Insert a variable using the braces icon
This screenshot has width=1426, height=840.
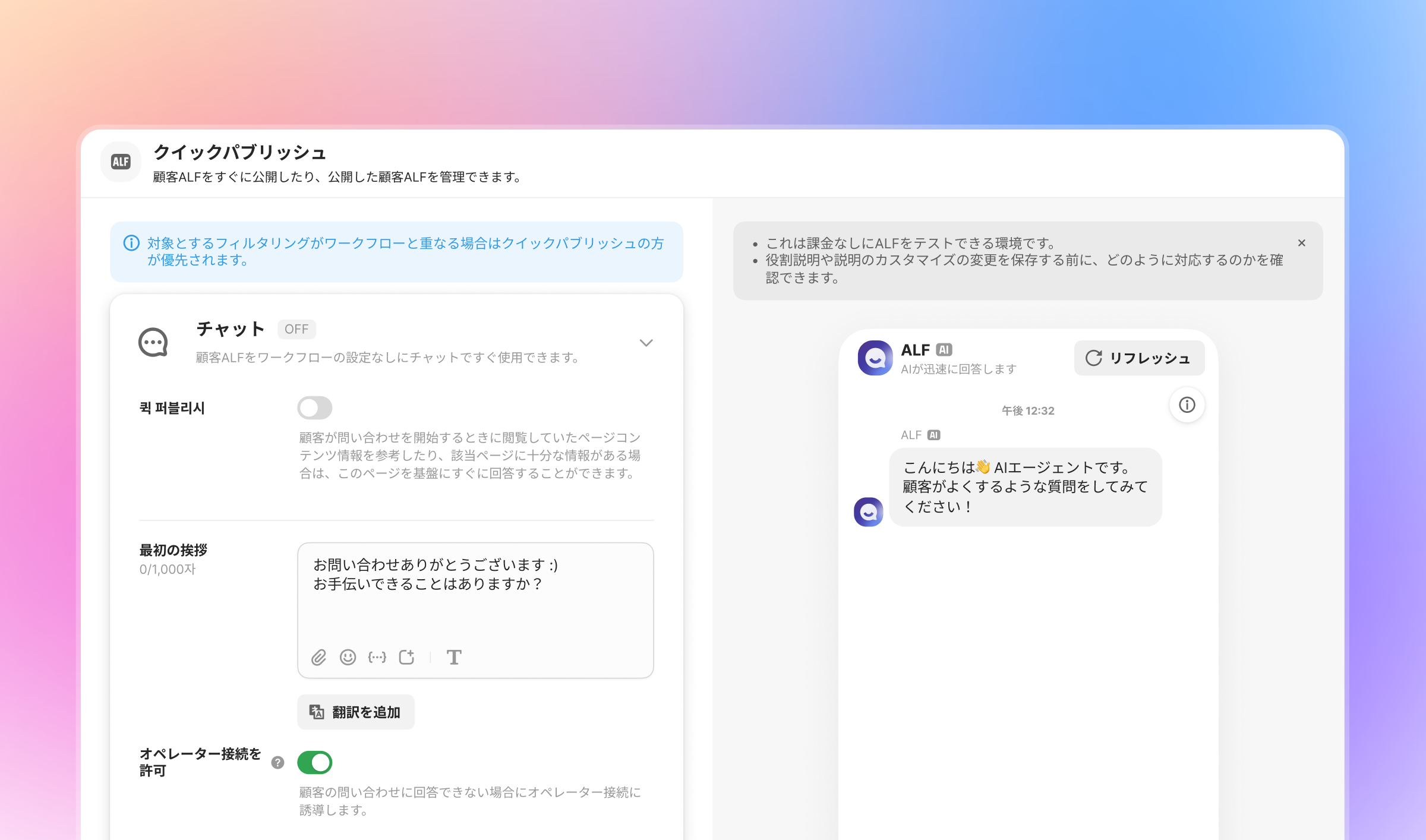click(x=377, y=657)
